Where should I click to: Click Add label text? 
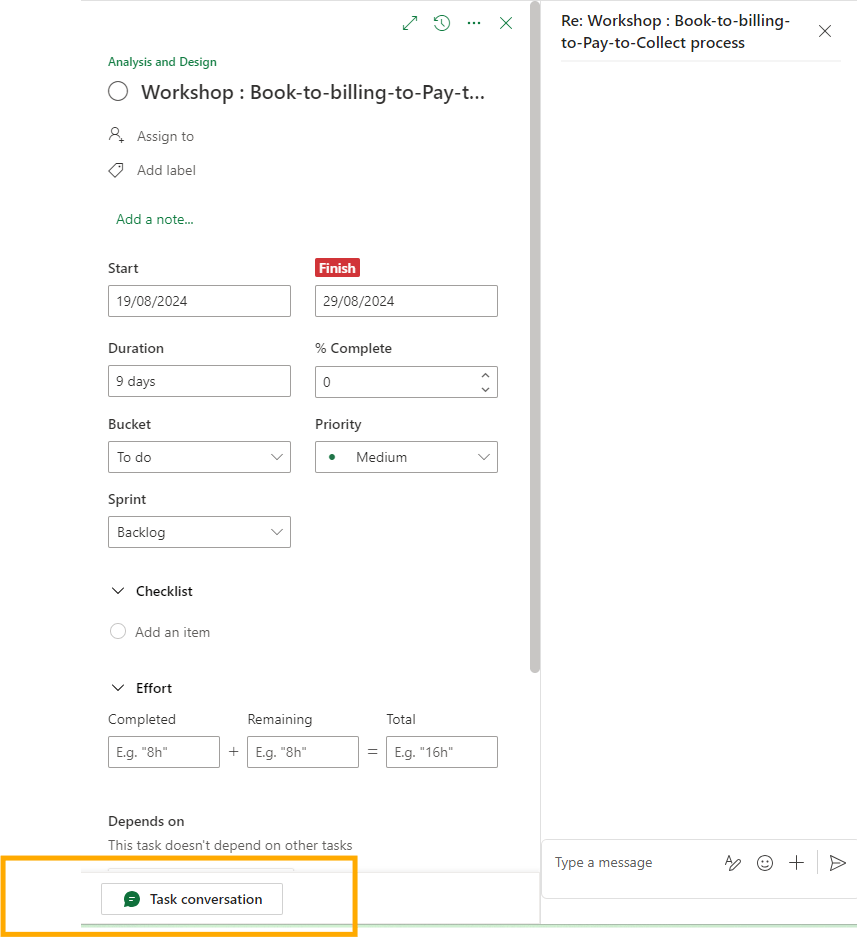pos(166,170)
